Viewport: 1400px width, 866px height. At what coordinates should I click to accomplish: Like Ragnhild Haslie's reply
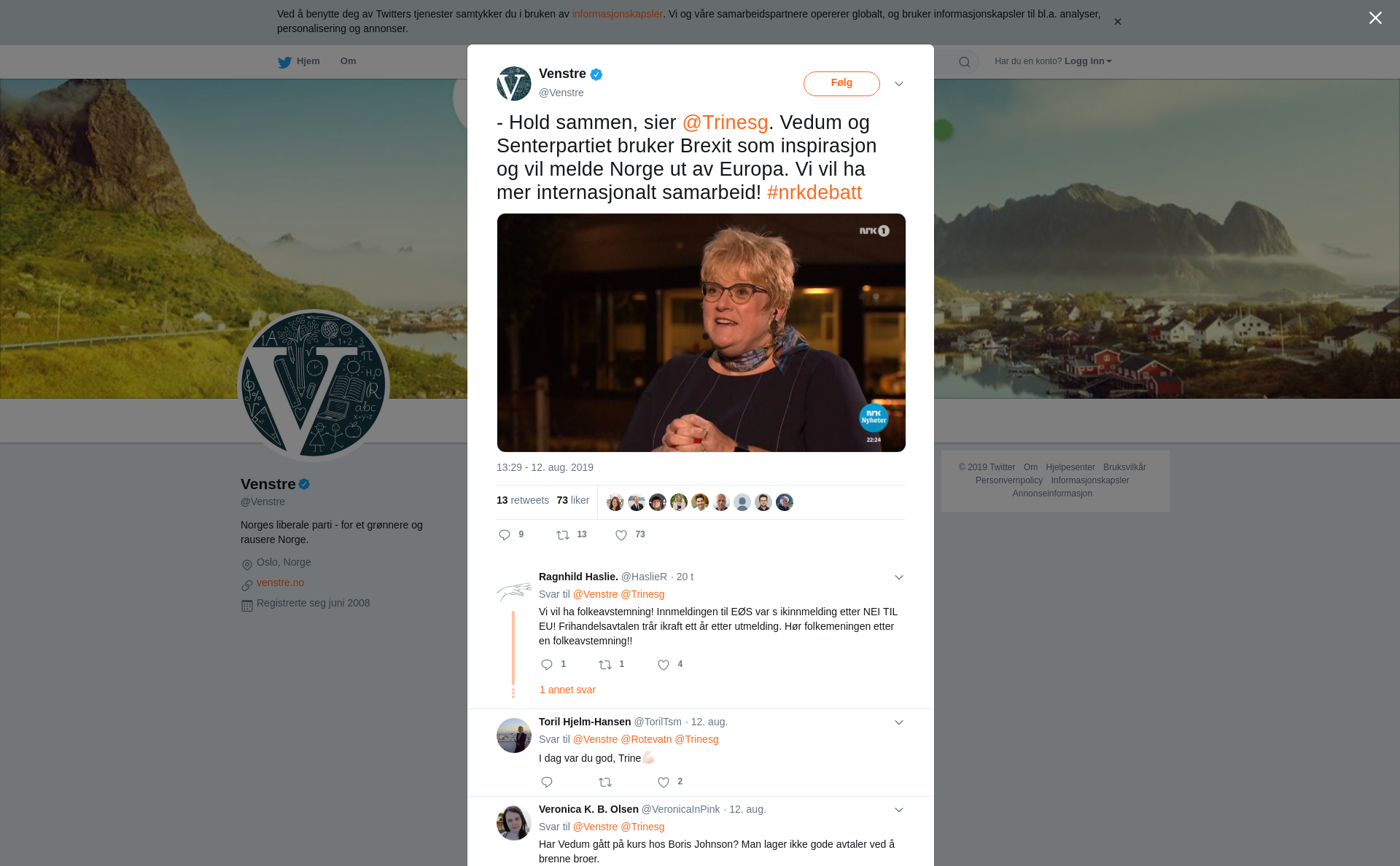click(664, 665)
